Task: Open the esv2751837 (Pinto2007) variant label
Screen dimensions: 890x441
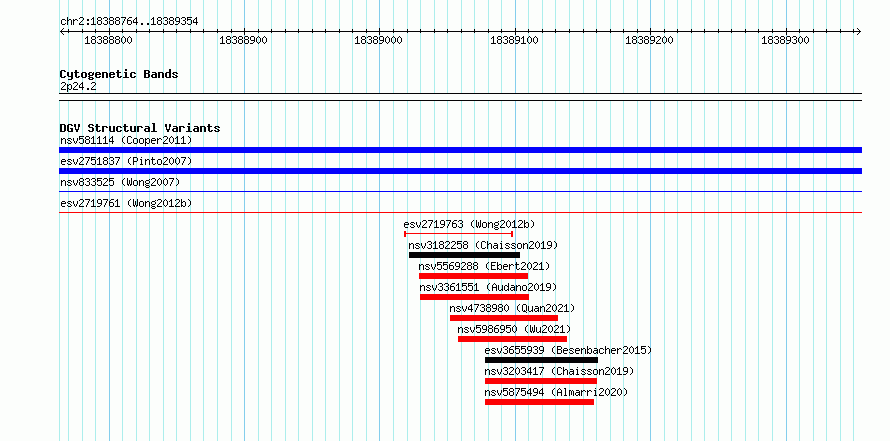Action: click(126, 161)
